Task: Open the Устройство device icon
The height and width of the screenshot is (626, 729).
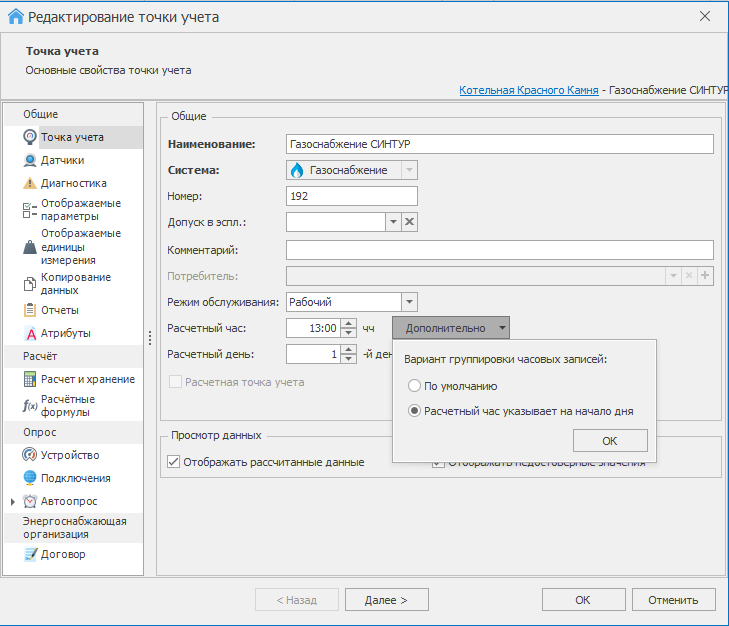Action: [30, 455]
